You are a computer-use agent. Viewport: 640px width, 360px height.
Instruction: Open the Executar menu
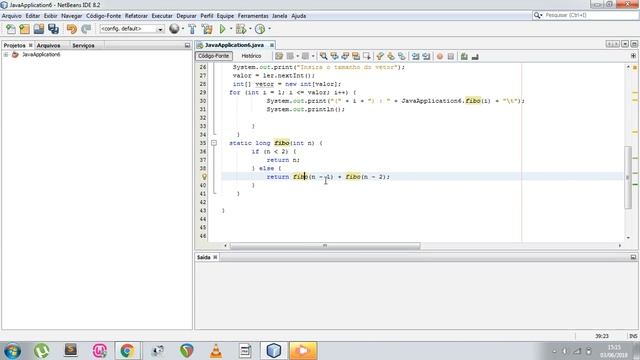[x=162, y=16]
